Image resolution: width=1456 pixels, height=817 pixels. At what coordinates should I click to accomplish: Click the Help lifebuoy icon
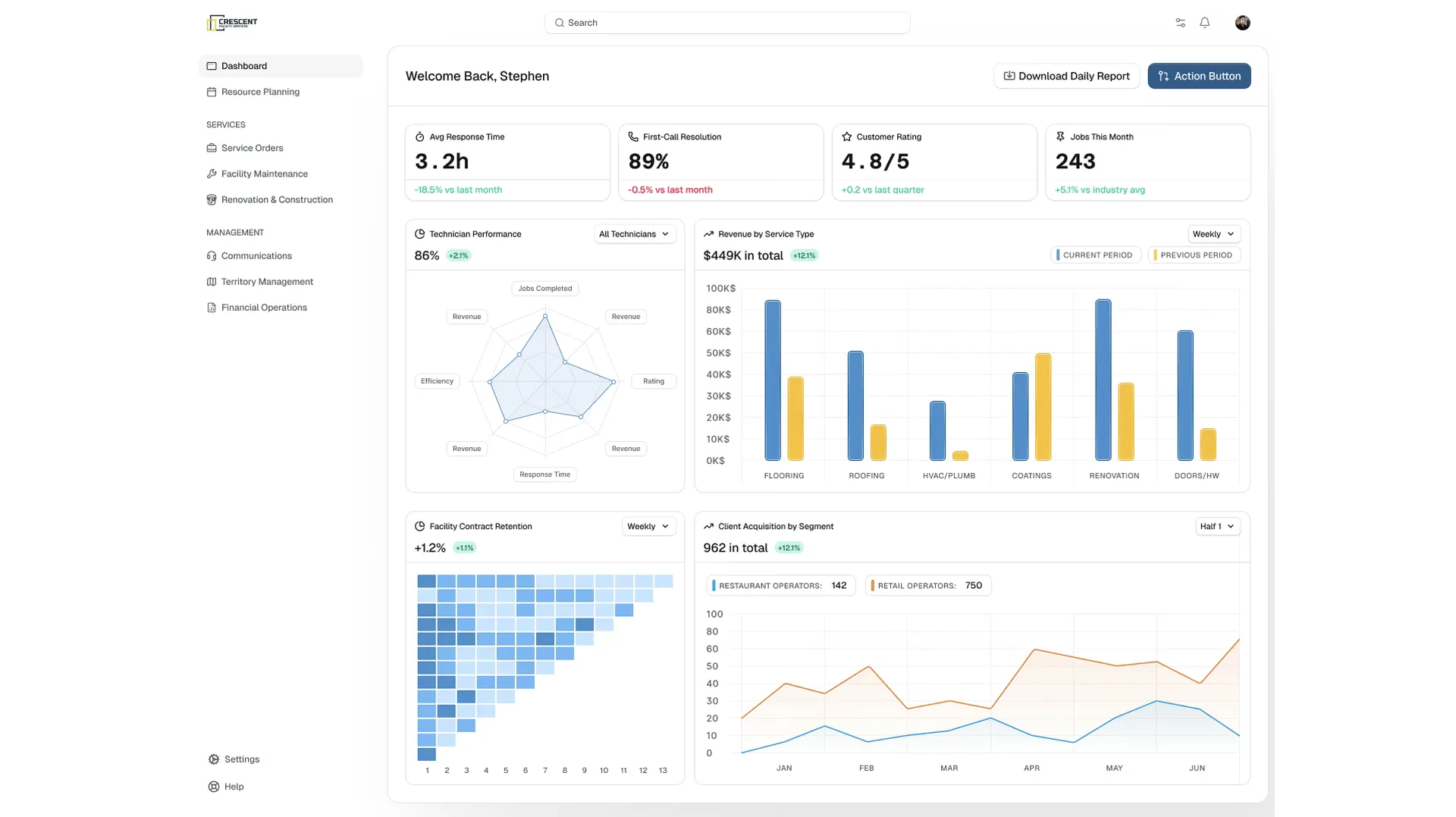tap(214, 787)
